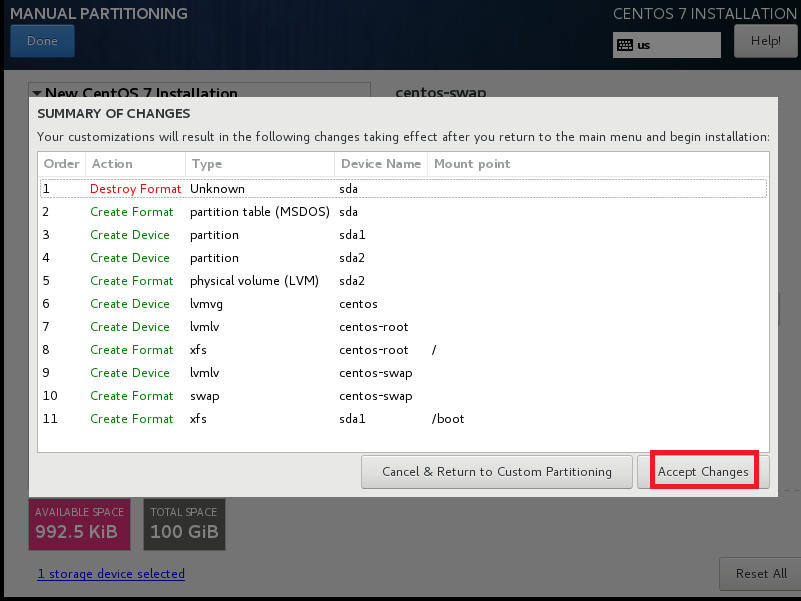
Task: Sort by the Action column header
Action: click(135, 164)
